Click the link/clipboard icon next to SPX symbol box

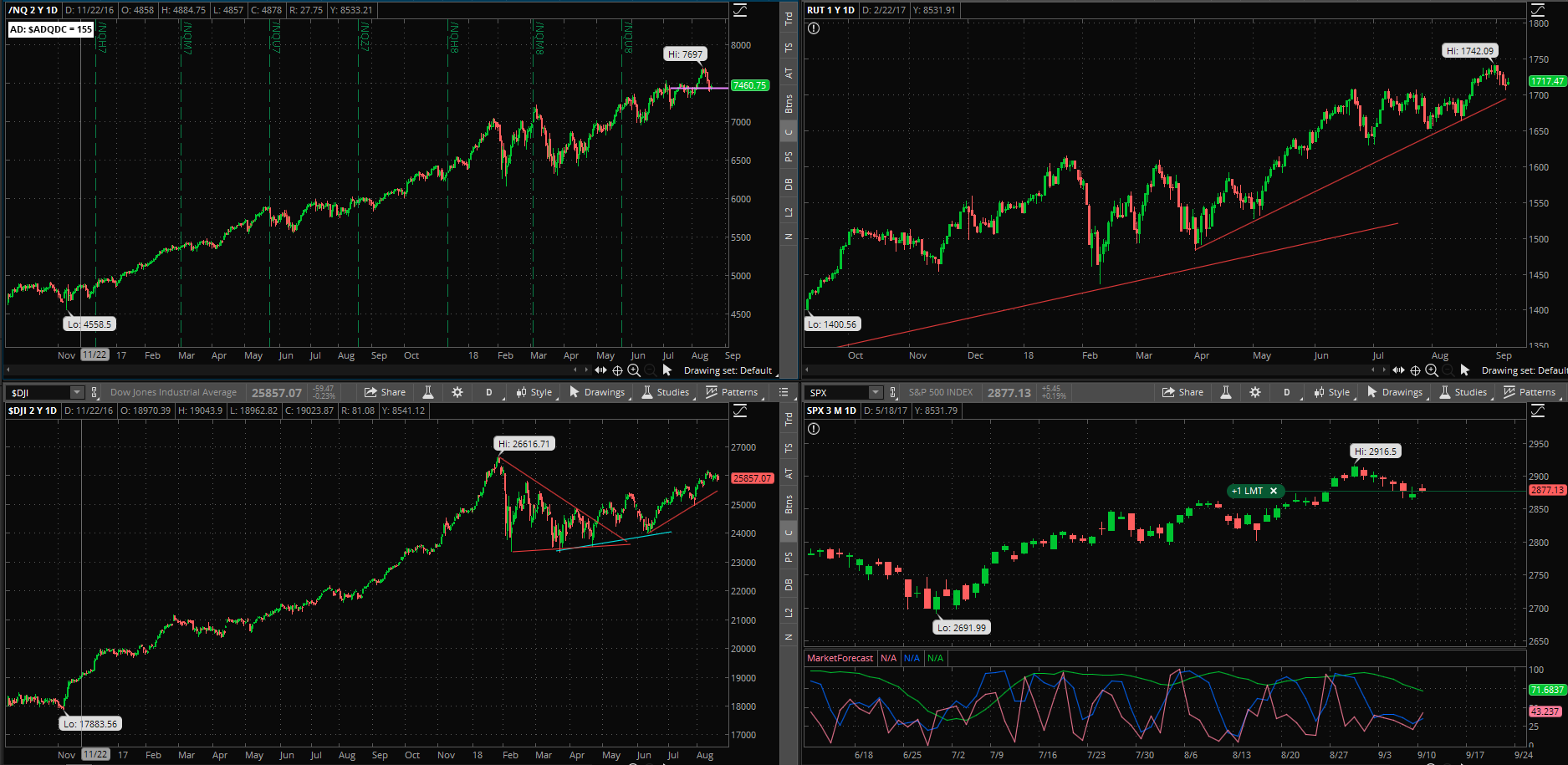(x=893, y=392)
